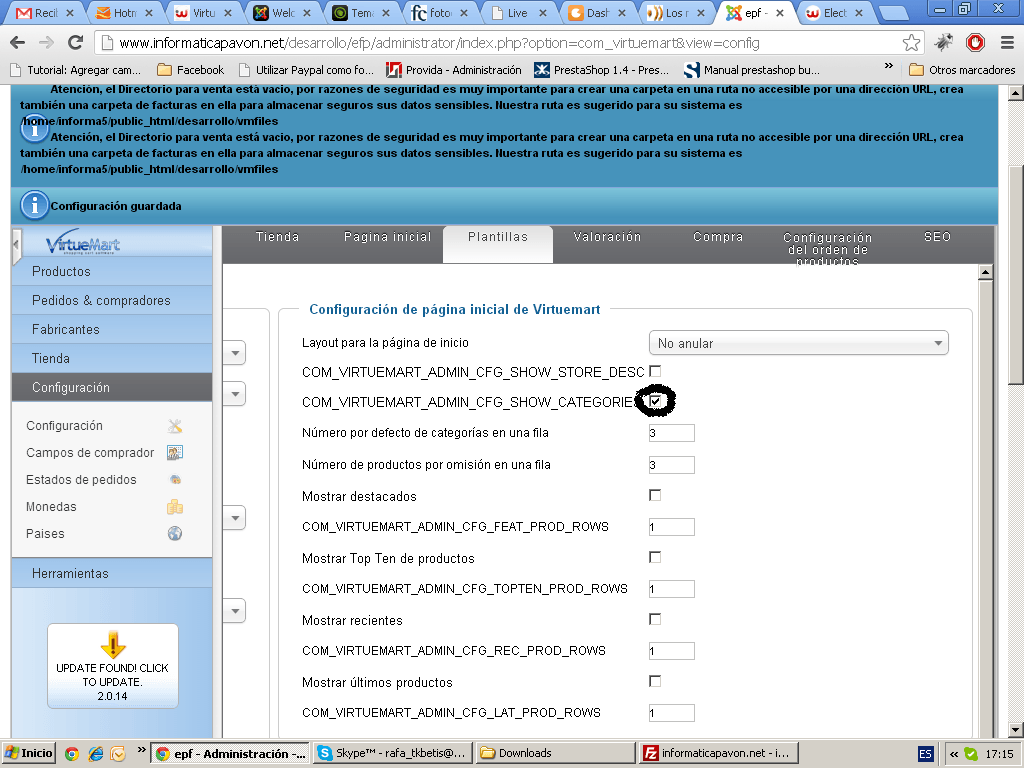Expand the hidden tray icons chevron
The image size is (1024, 768).
(x=953, y=754)
